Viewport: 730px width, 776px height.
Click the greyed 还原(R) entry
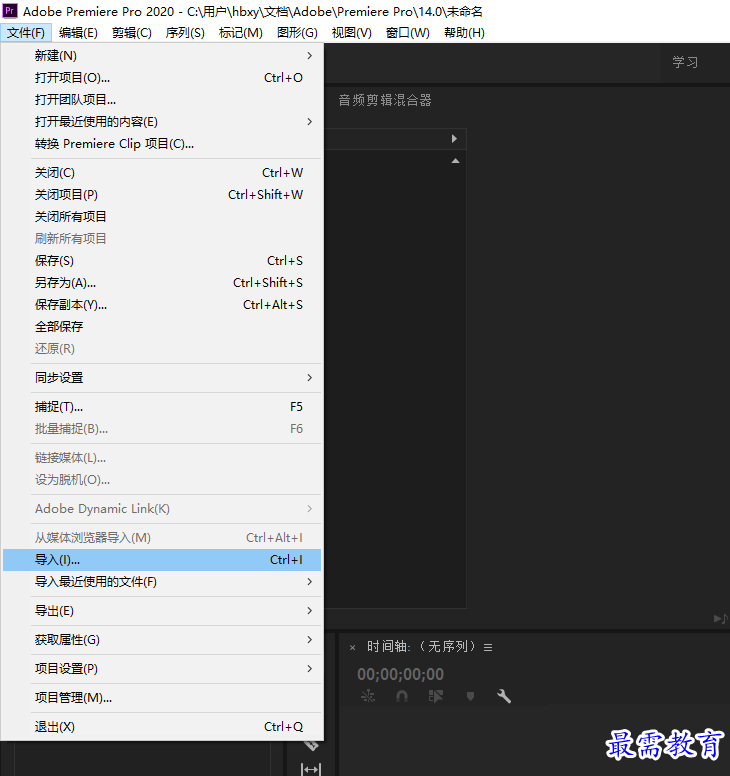[162, 348]
